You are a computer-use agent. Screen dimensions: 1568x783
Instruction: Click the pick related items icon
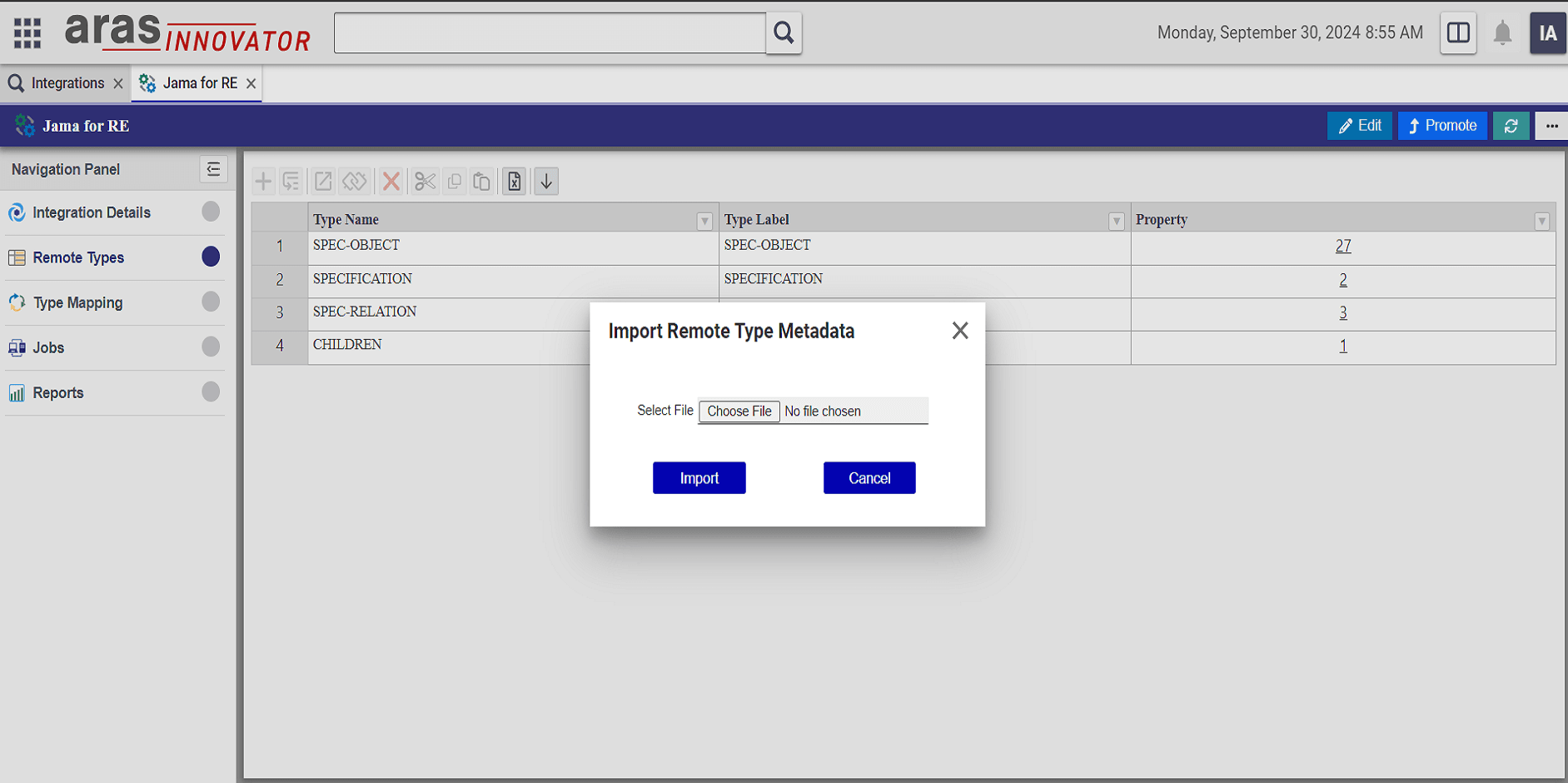pyautogui.click(x=291, y=181)
